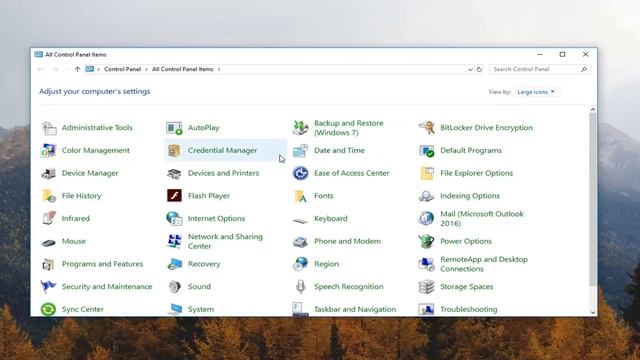Click the Mail Outlook icon
The image size is (640, 360).
click(x=427, y=218)
